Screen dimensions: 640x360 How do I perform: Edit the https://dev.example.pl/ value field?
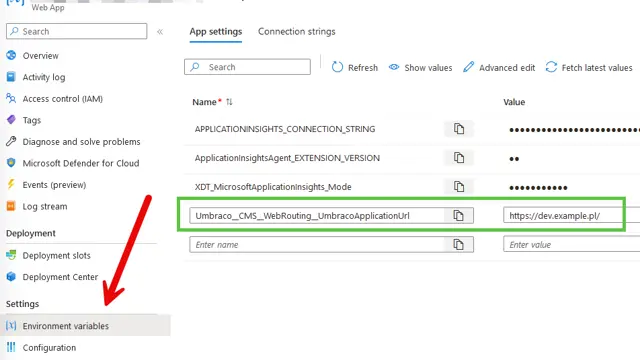click(x=571, y=216)
